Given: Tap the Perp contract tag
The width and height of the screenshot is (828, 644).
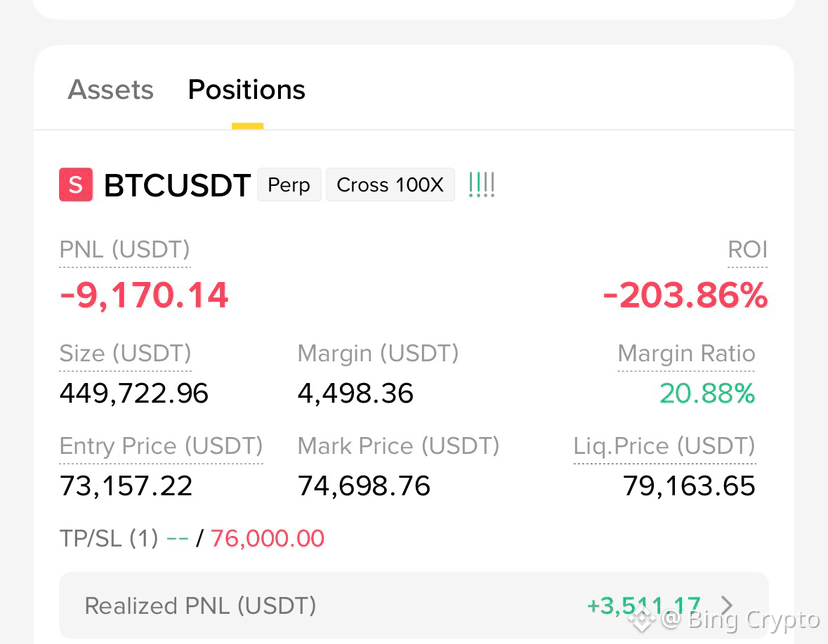Looking at the screenshot, I should click(x=289, y=185).
